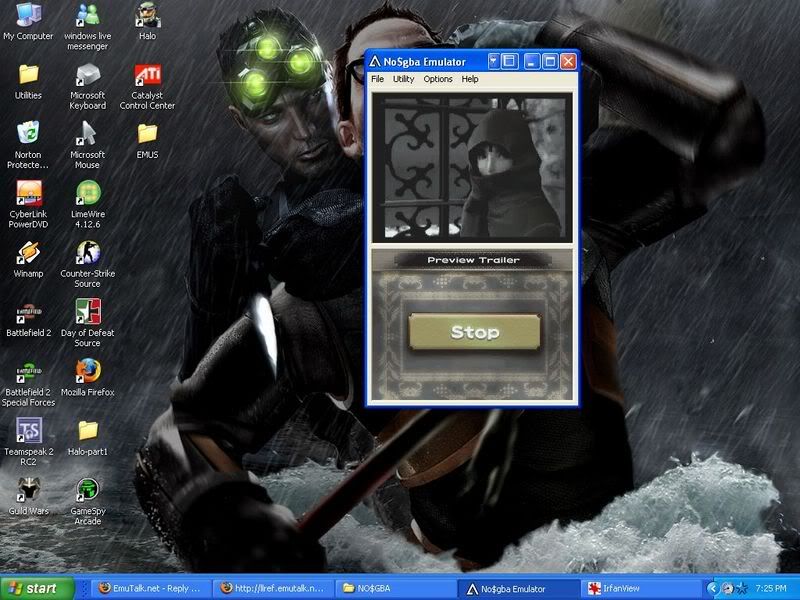Click the round tray icon beside the tray expand arrow
800x600 pixels.
(728, 589)
